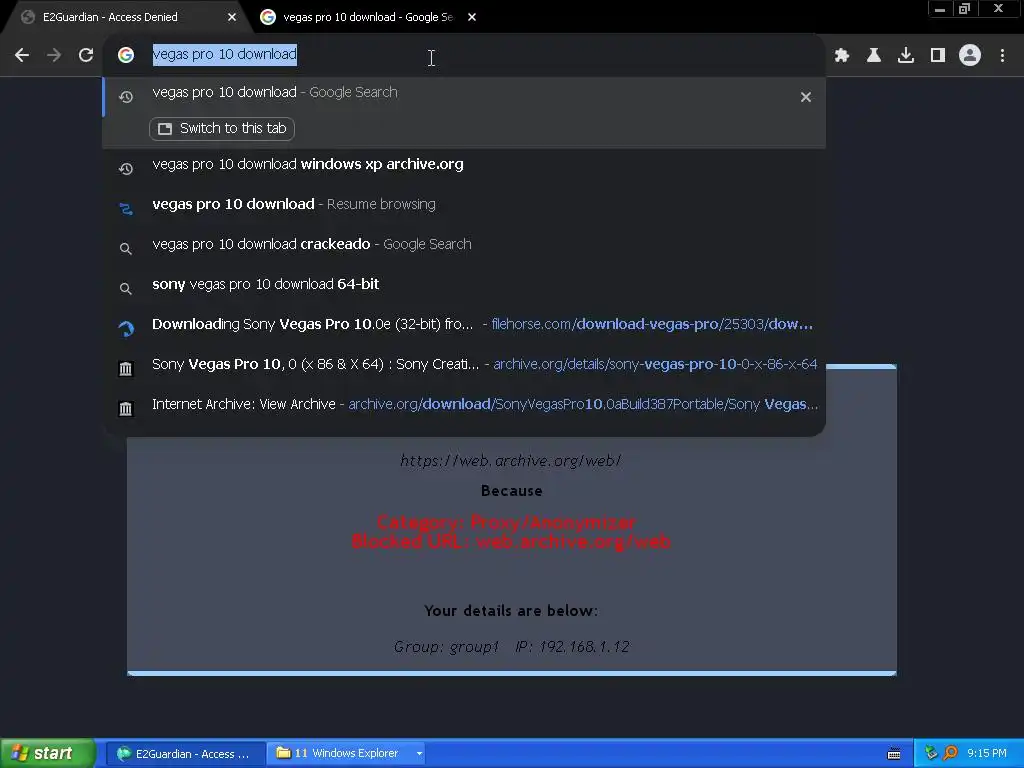
Task: Open the Downloads toolbar icon
Action: pos(906,56)
